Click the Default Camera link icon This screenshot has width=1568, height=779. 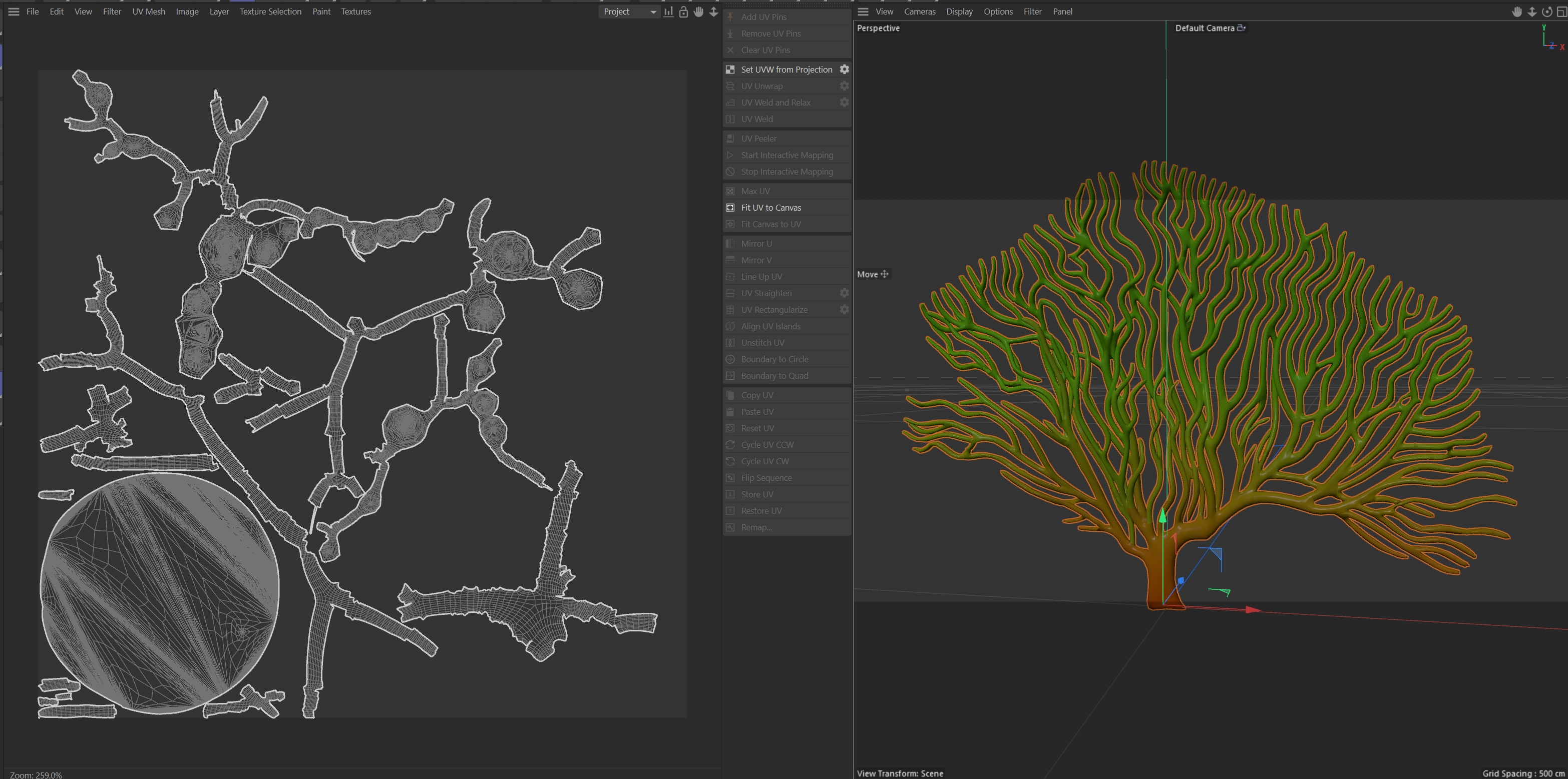pyautogui.click(x=1241, y=28)
